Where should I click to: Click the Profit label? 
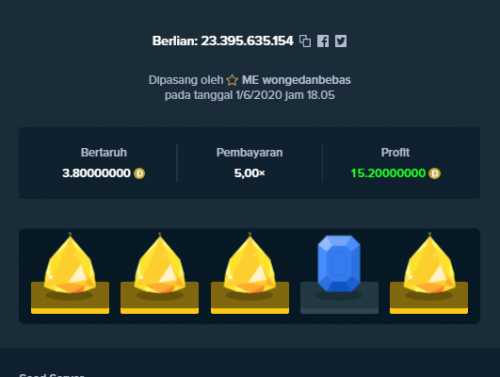point(395,152)
